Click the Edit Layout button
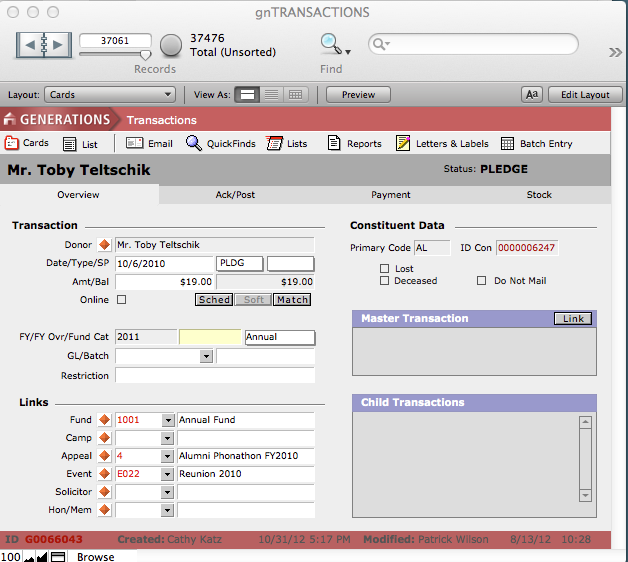The image size is (628, 562). coord(585,95)
